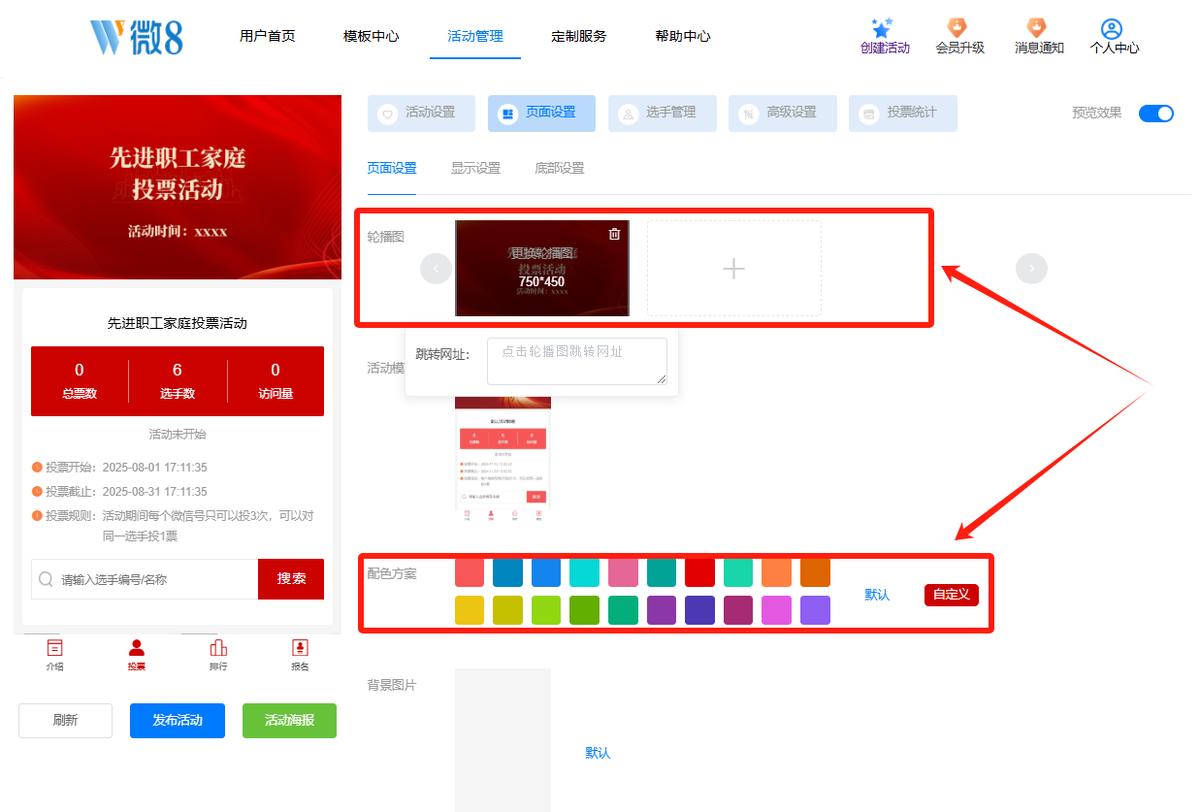Click the red 搜索 button
The width and height of the screenshot is (1200, 812).
(291, 579)
